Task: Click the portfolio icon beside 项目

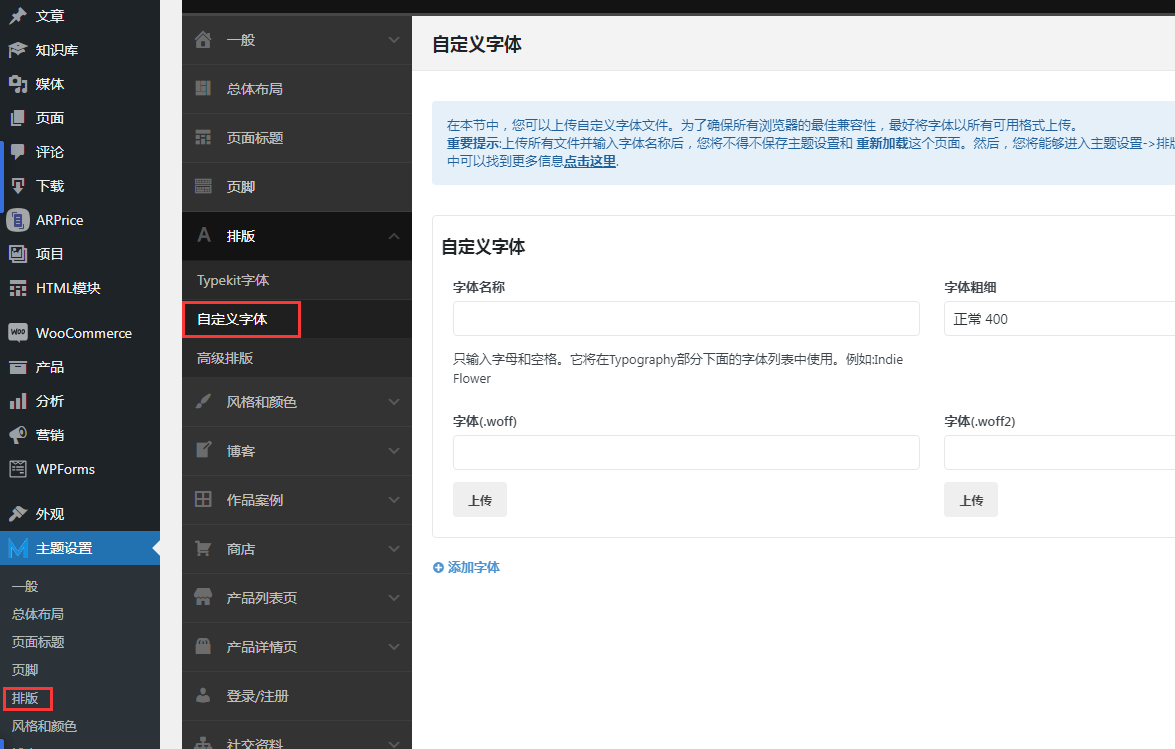Action: coord(18,254)
